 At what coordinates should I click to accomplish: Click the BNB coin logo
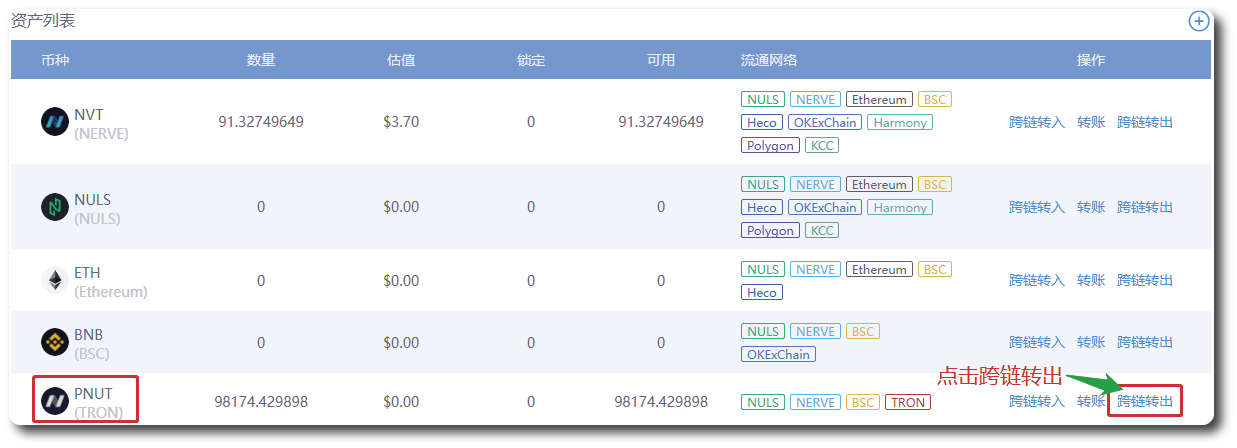pos(54,342)
